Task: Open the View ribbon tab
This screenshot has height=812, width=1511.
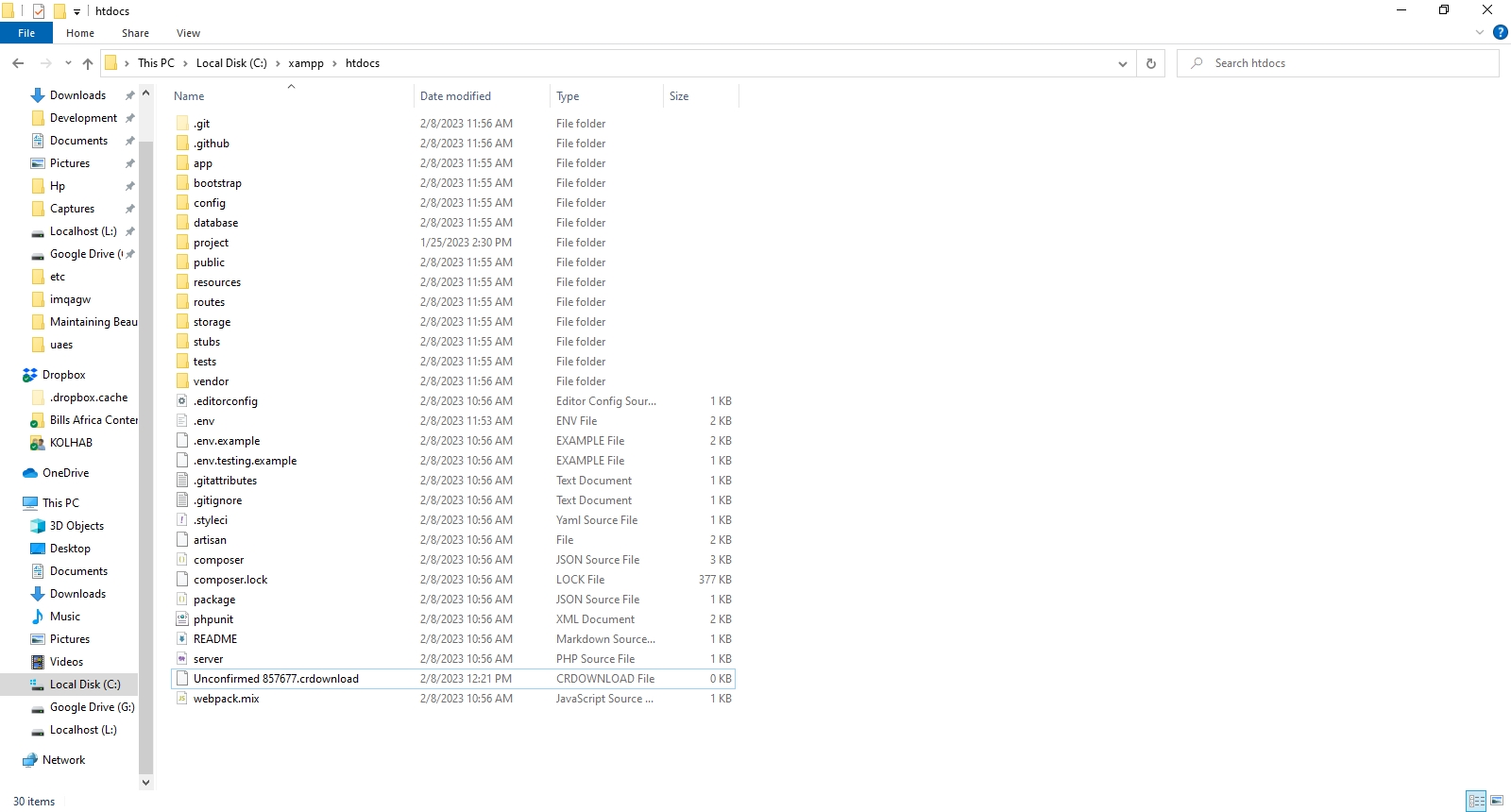Action: coord(188,33)
